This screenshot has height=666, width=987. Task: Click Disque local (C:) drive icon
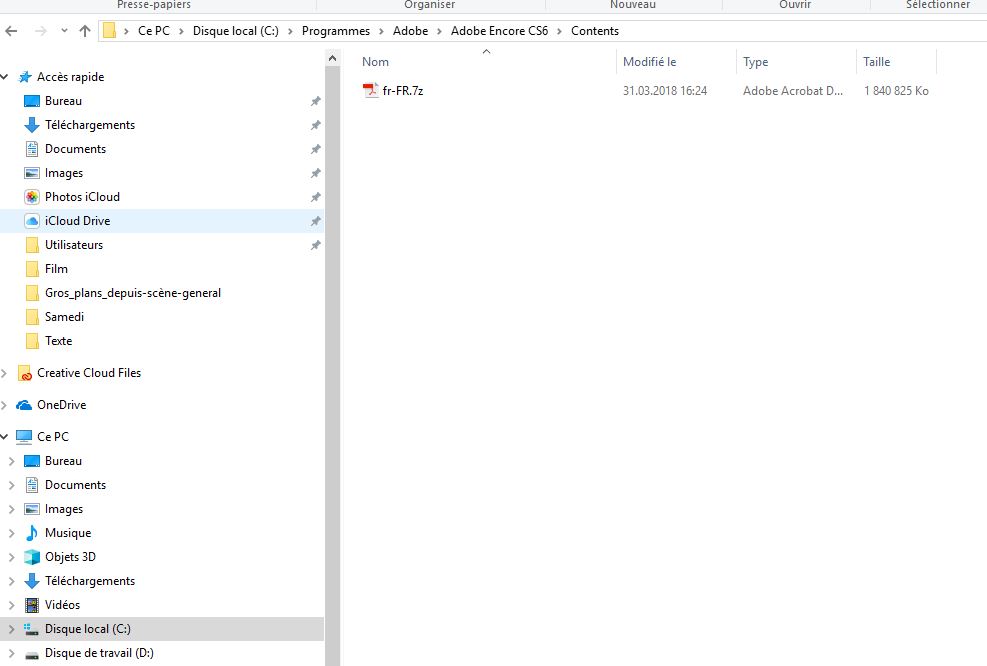(x=31, y=629)
